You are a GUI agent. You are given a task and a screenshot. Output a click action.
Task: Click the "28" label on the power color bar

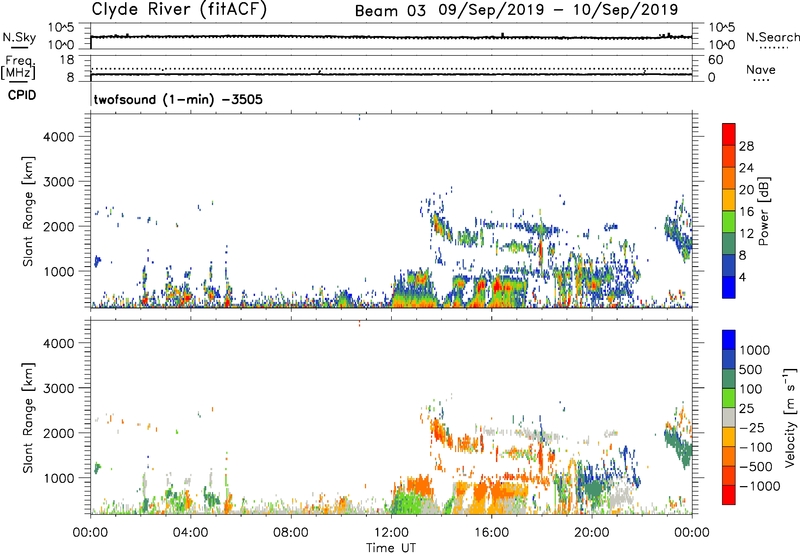pos(746,146)
